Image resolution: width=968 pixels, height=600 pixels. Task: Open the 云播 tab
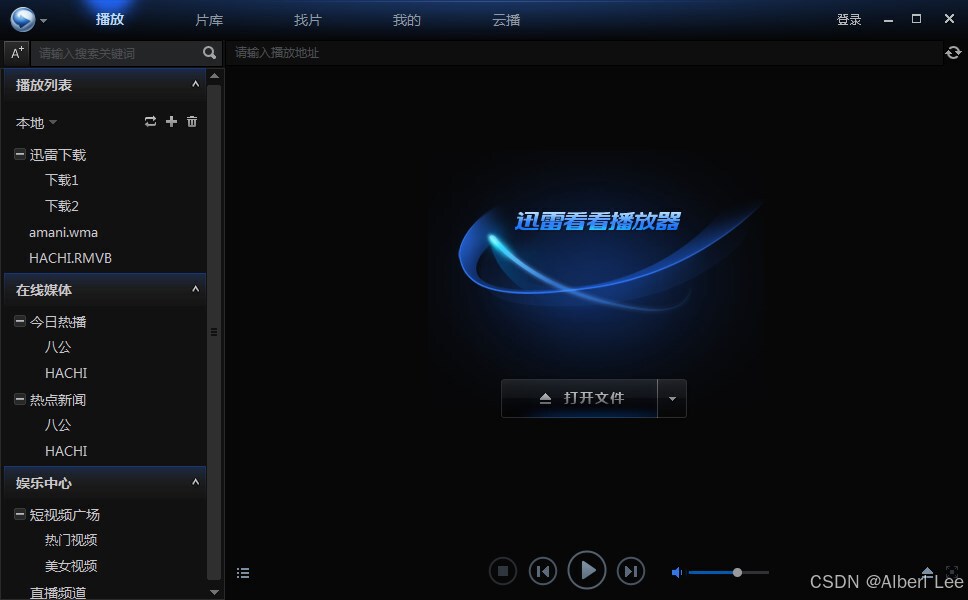(506, 20)
